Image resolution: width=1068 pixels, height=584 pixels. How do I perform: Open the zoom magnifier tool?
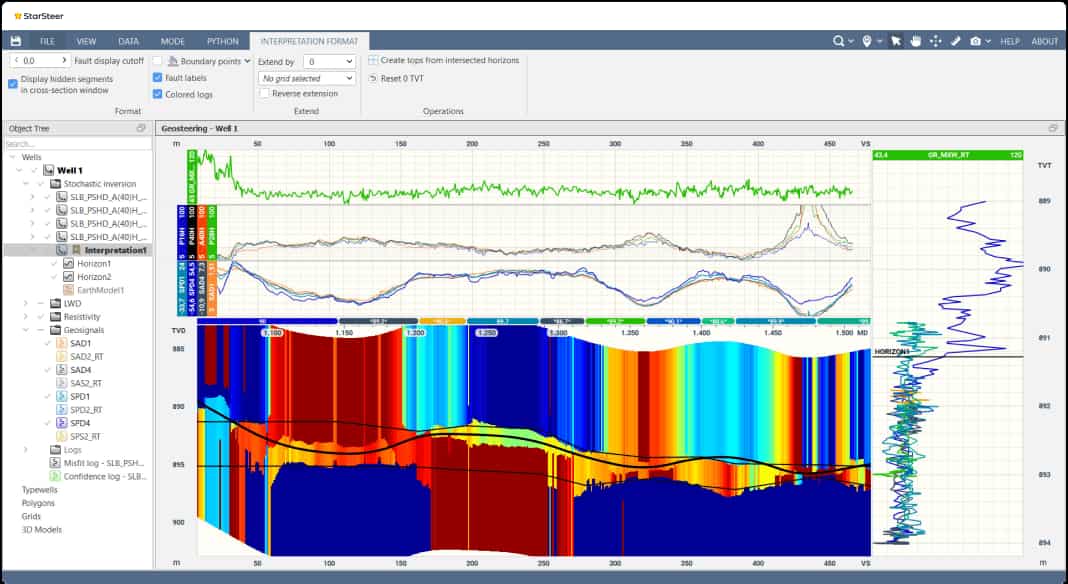pyautogui.click(x=839, y=41)
